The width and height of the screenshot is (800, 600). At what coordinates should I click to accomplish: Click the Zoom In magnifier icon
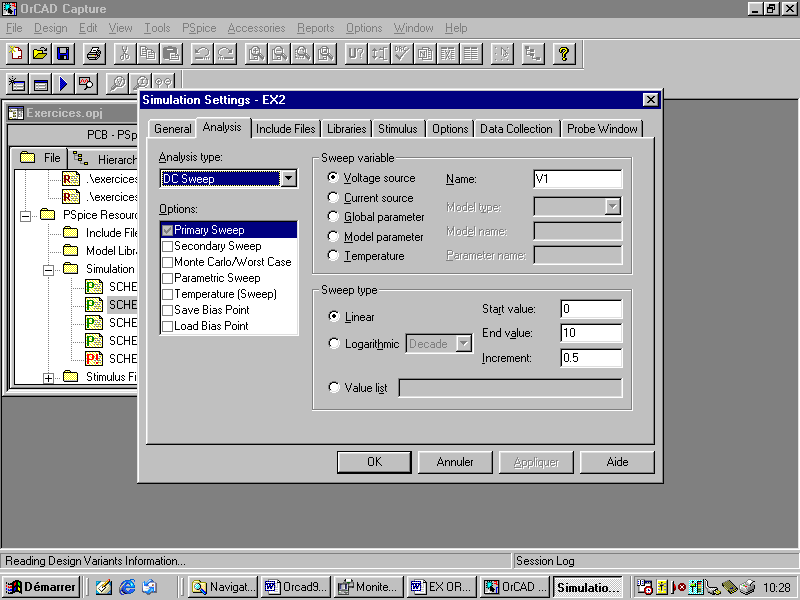coord(256,54)
